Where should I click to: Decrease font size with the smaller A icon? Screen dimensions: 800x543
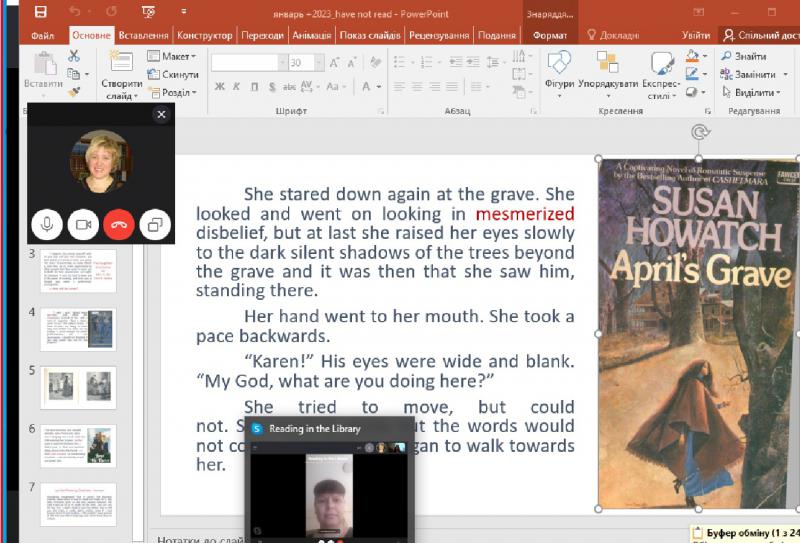[352, 63]
